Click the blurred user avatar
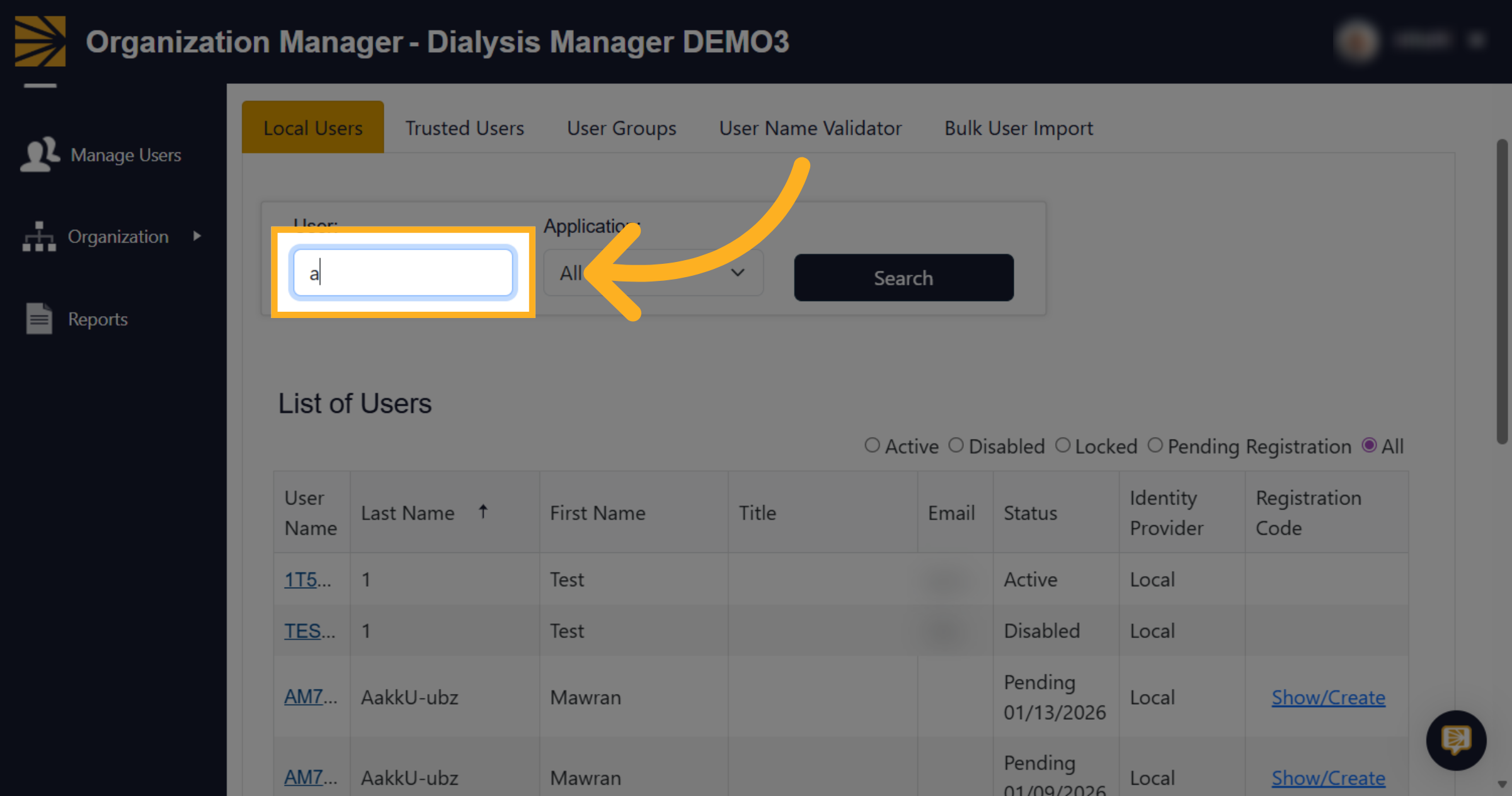The image size is (1512, 796). tap(1357, 41)
